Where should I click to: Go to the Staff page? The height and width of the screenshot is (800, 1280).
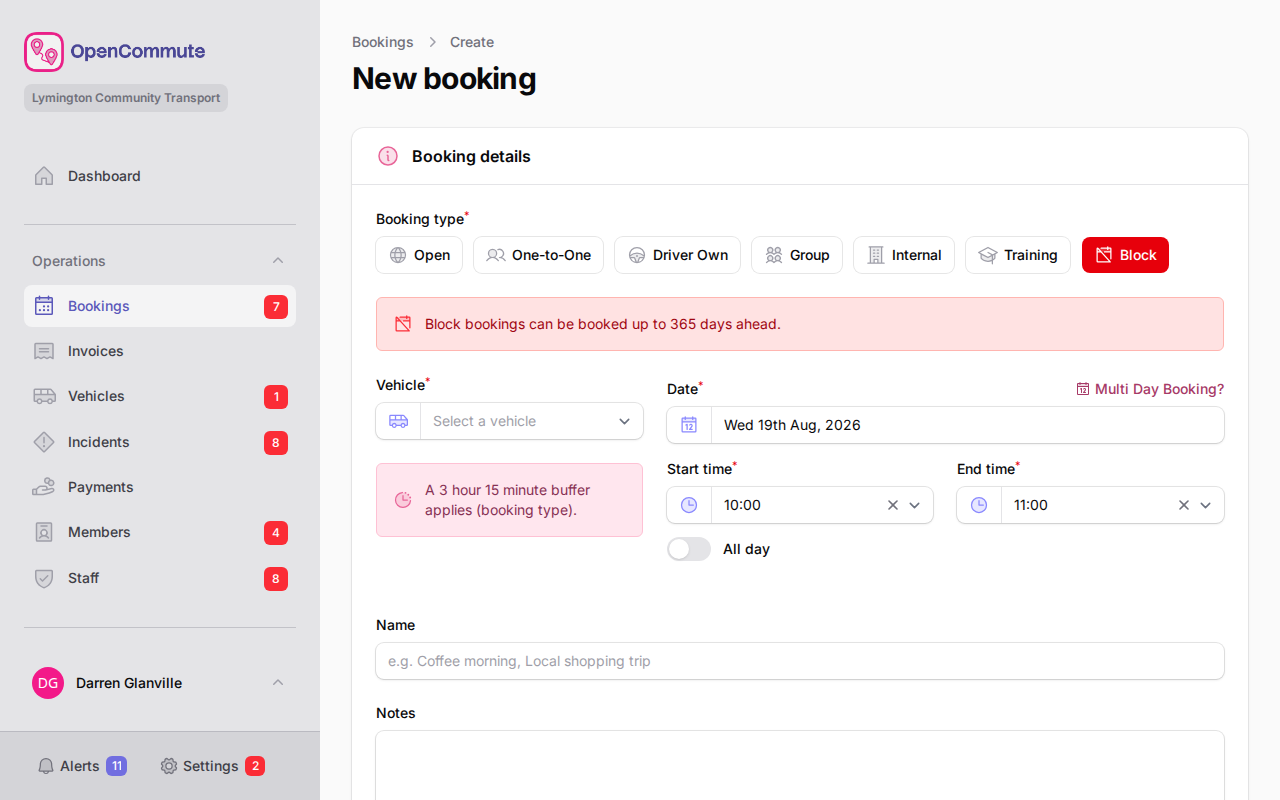pyautogui.click(x=160, y=578)
